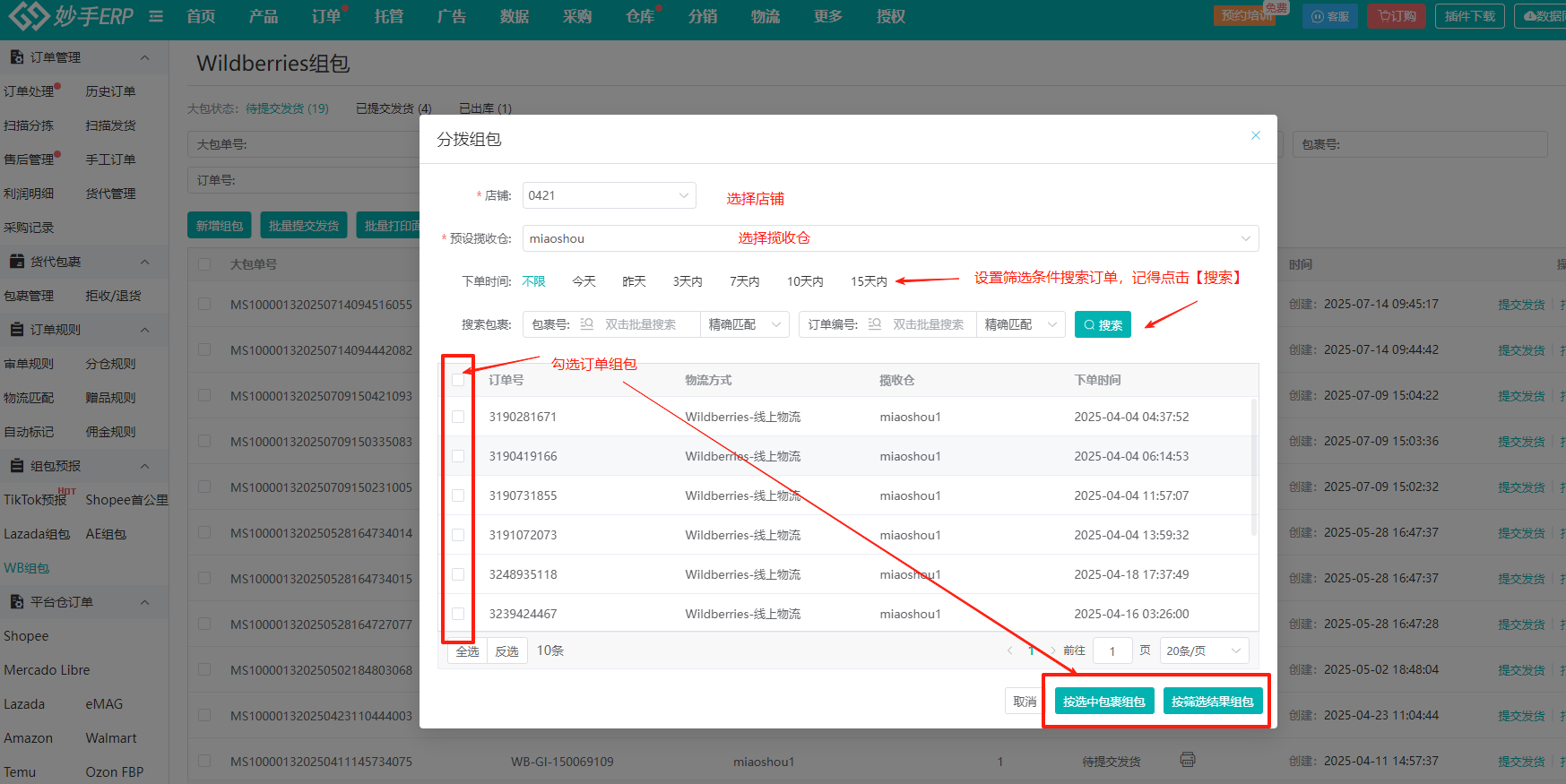This screenshot has width=1566, height=784.
Task: Open the 订单 top menu
Action: point(326,16)
